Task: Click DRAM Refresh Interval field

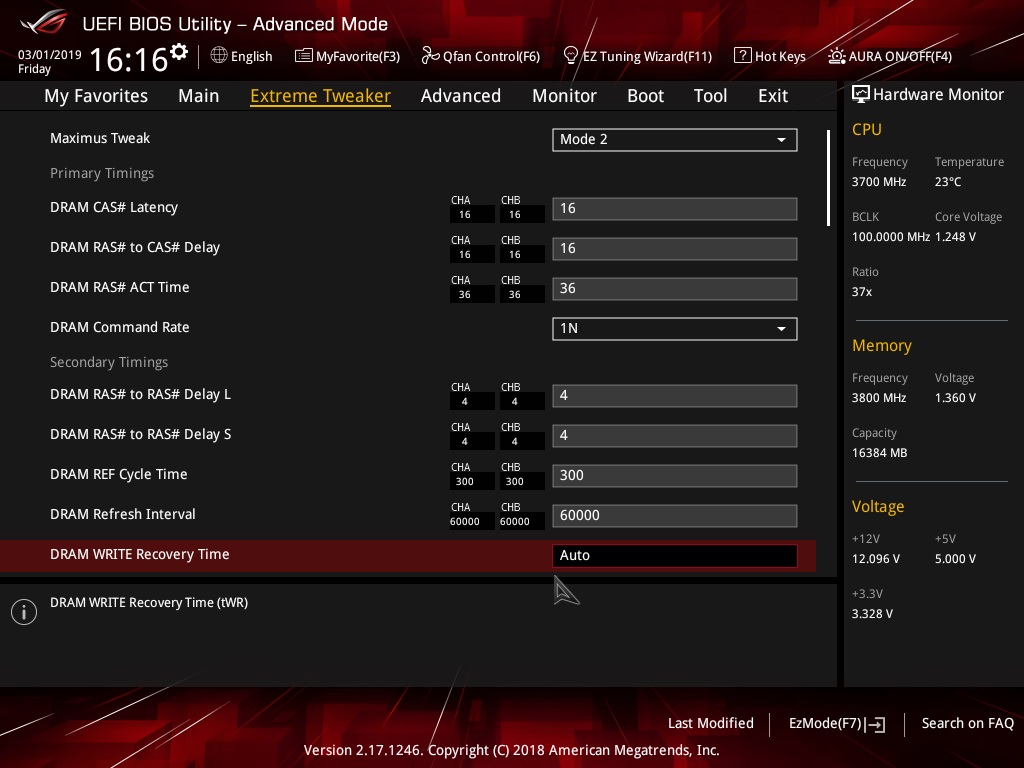Action: 675,515
